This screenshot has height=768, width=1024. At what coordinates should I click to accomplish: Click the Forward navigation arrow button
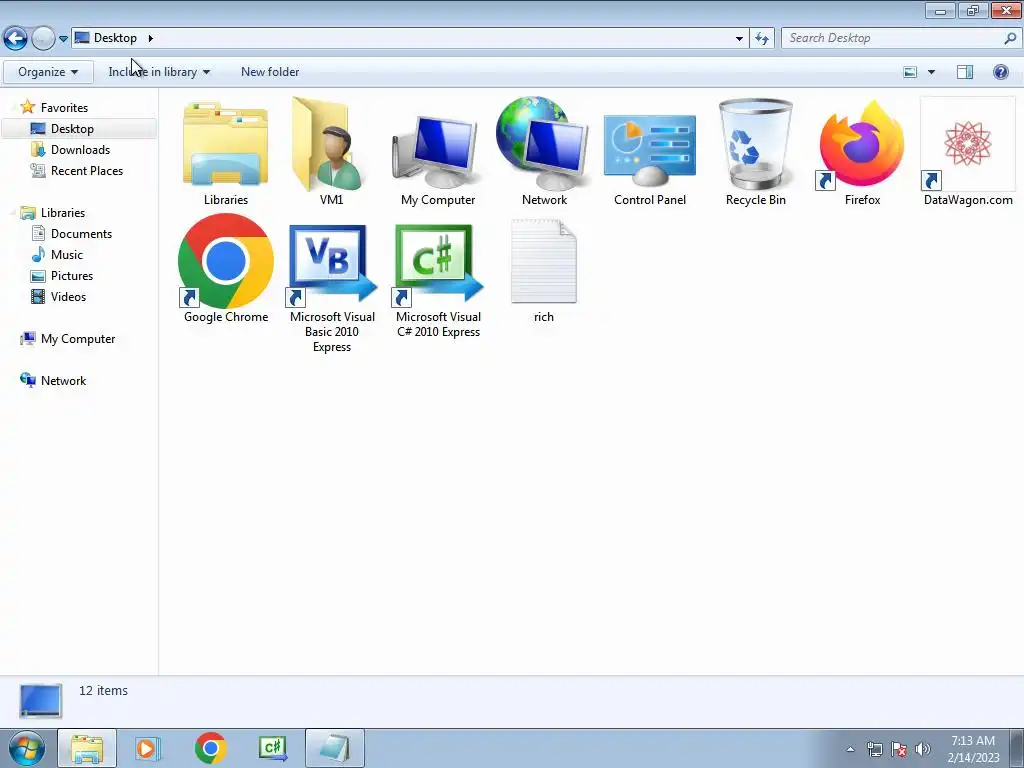click(43, 39)
